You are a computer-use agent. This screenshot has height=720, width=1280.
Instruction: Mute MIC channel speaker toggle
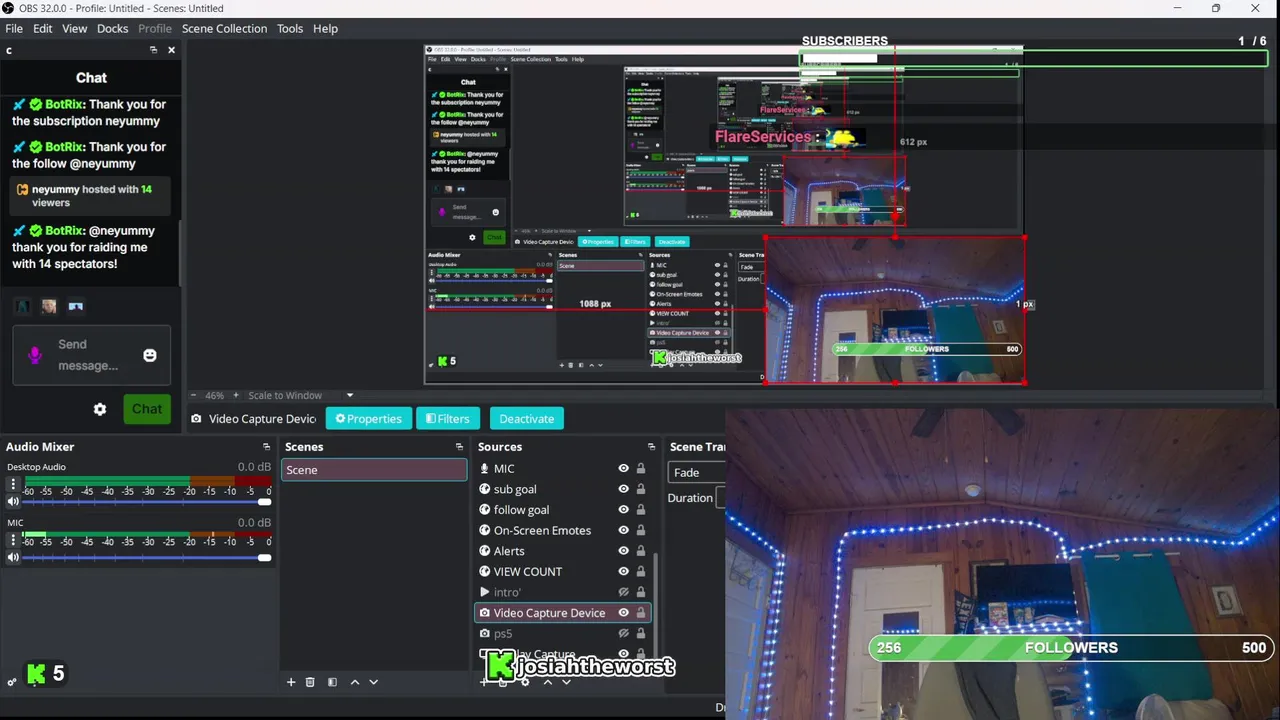[13, 558]
